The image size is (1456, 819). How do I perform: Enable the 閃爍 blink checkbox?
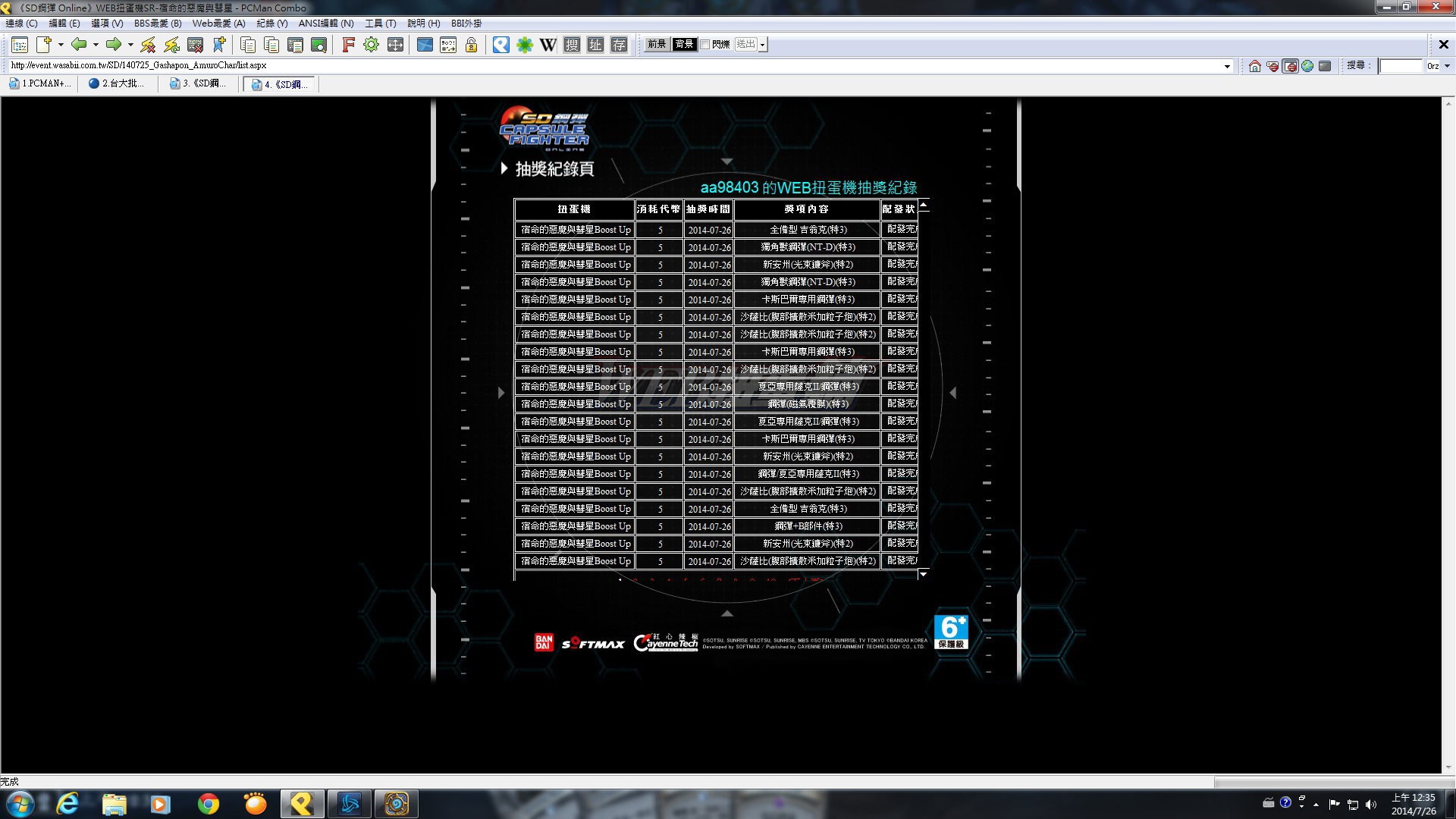point(705,45)
